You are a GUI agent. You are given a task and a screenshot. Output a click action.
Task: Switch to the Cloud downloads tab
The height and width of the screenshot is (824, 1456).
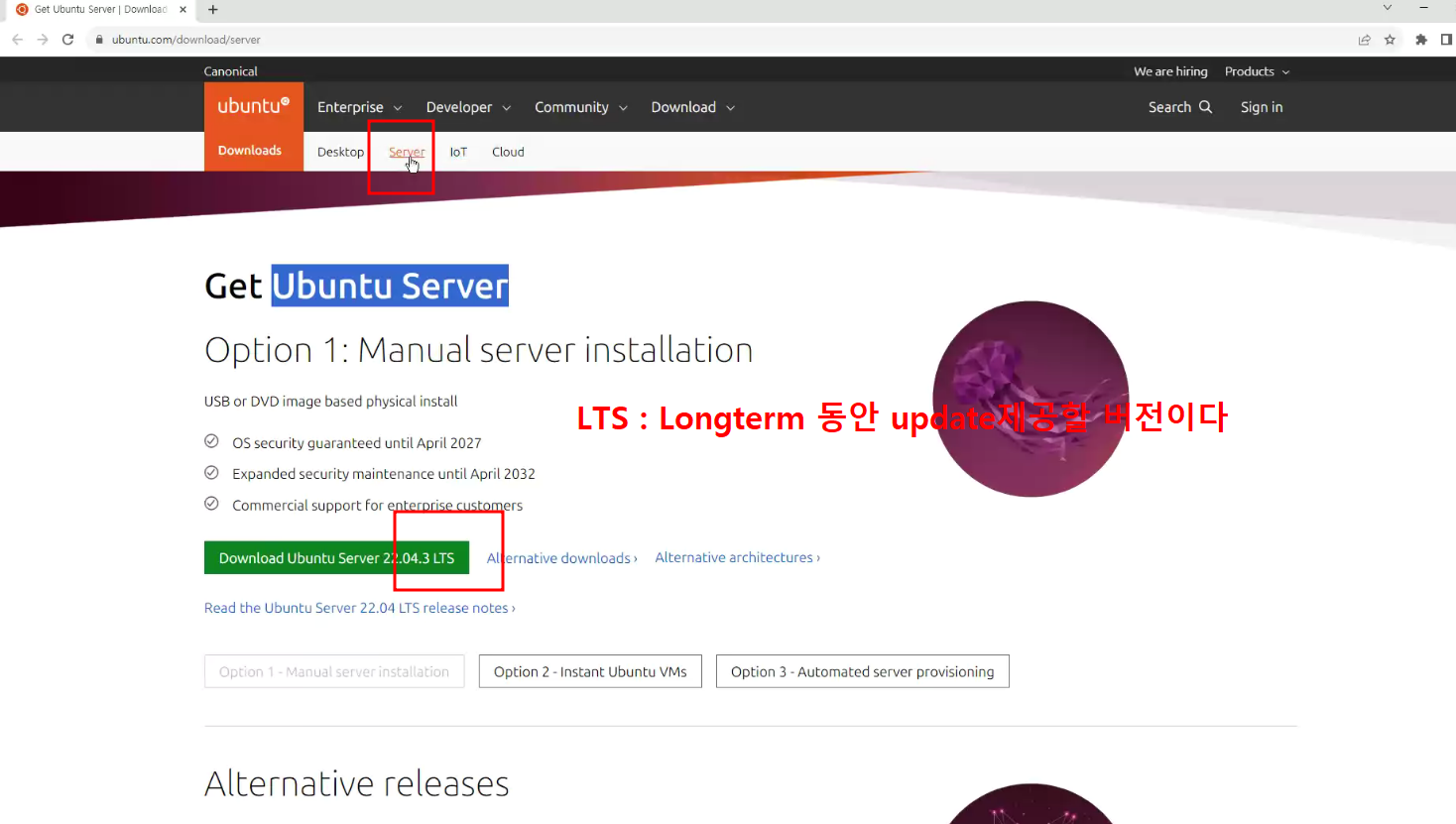[508, 152]
